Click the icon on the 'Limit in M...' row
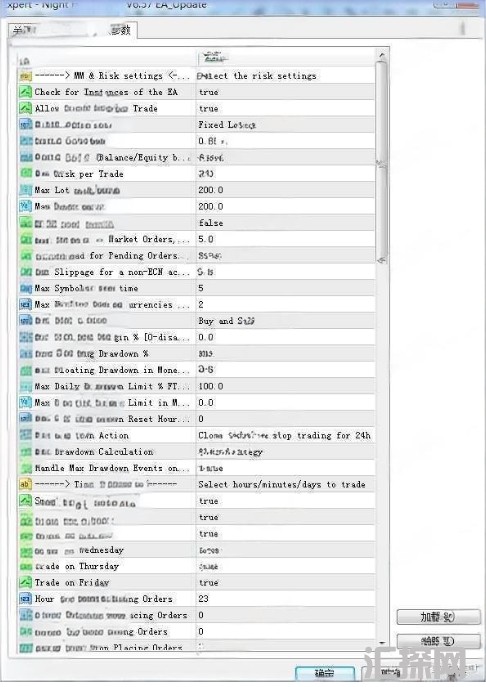 click(x=25, y=403)
